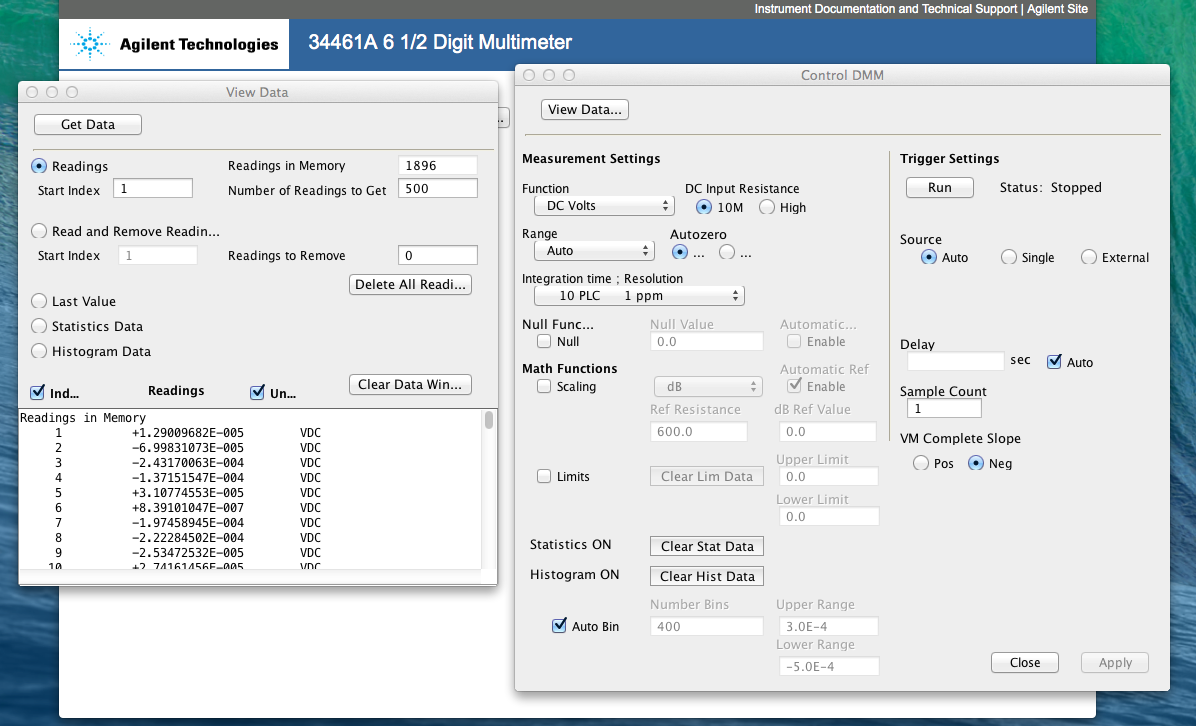The width and height of the screenshot is (1196, 726).
Task: Click the dB Ref Value field
Action: click(x=828, y=432)
